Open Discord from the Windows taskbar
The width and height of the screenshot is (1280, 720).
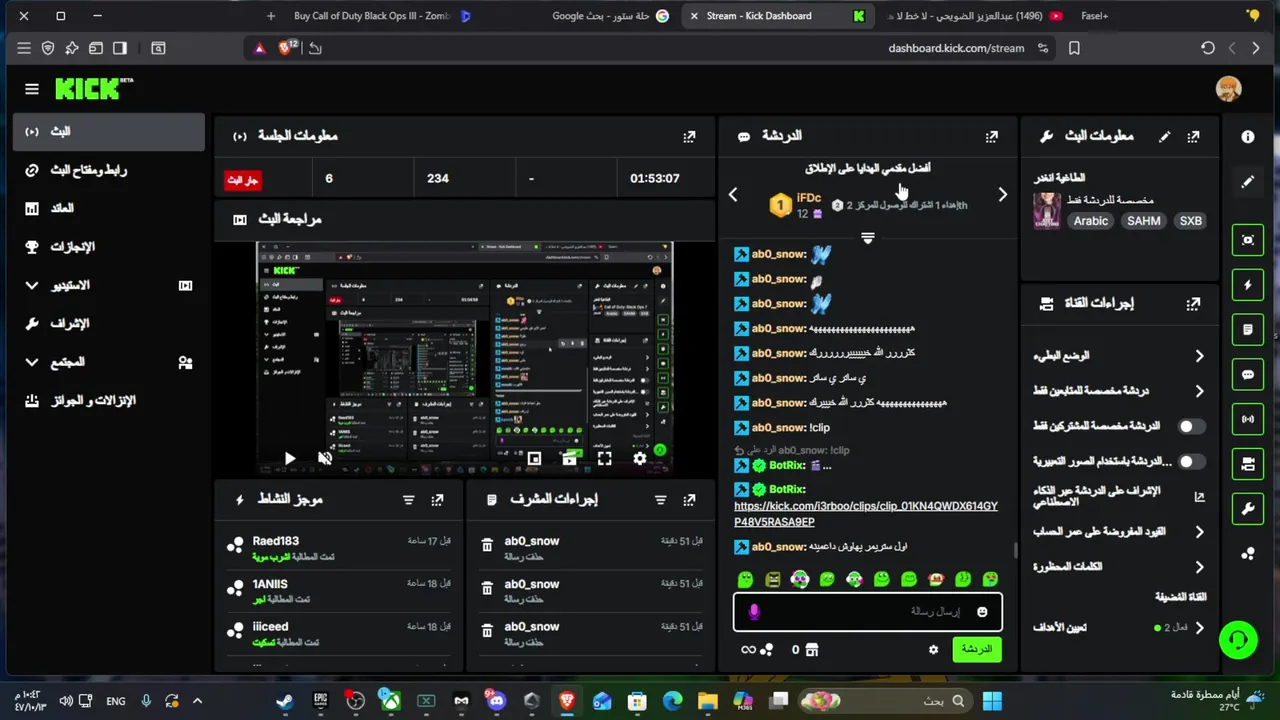[x=497, y=701]
